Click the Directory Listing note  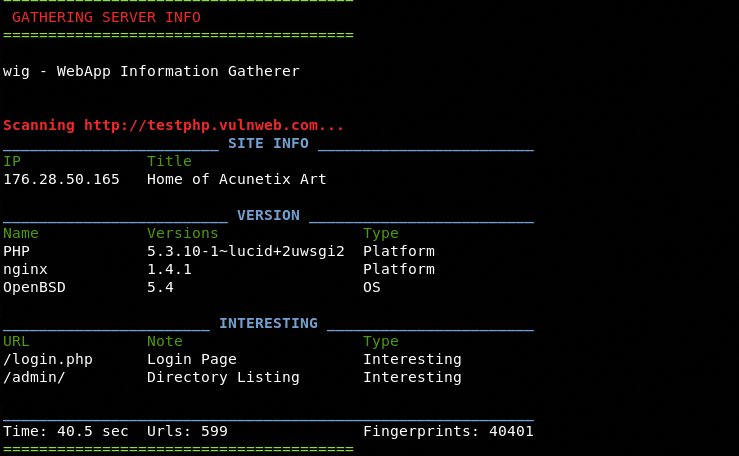(x=223, y=377)
